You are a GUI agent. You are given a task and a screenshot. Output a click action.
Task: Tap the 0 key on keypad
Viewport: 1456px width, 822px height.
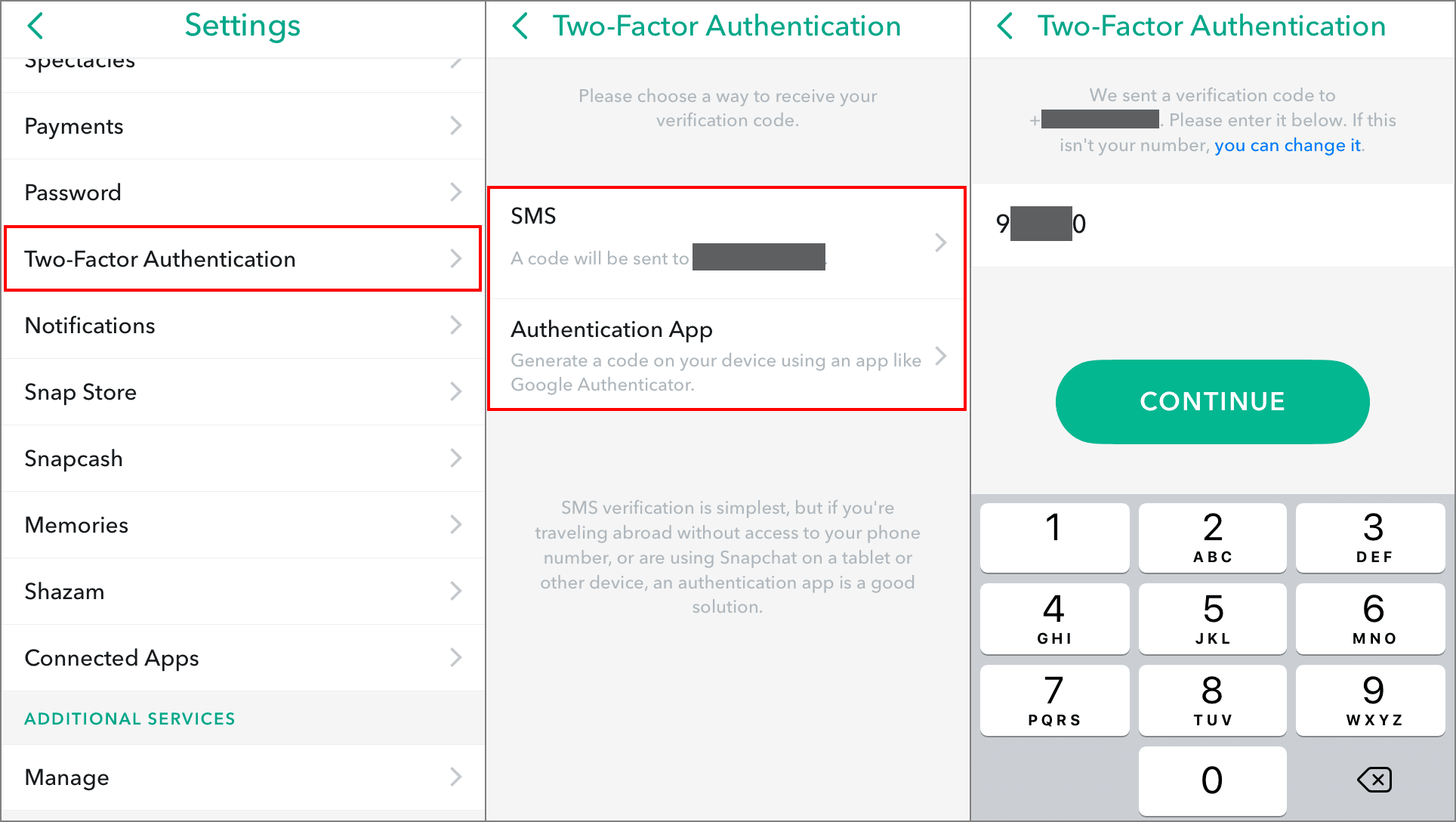point(1212,780)
